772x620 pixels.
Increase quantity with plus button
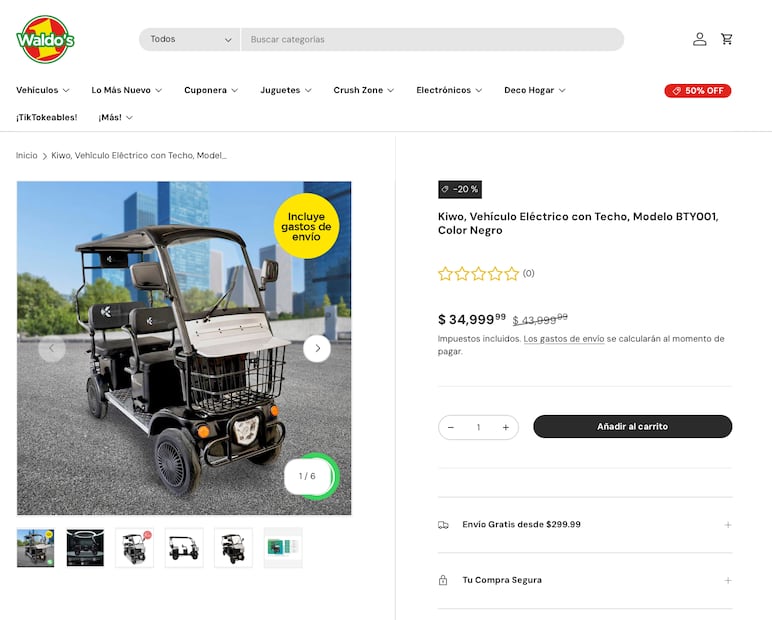(505, 427)
